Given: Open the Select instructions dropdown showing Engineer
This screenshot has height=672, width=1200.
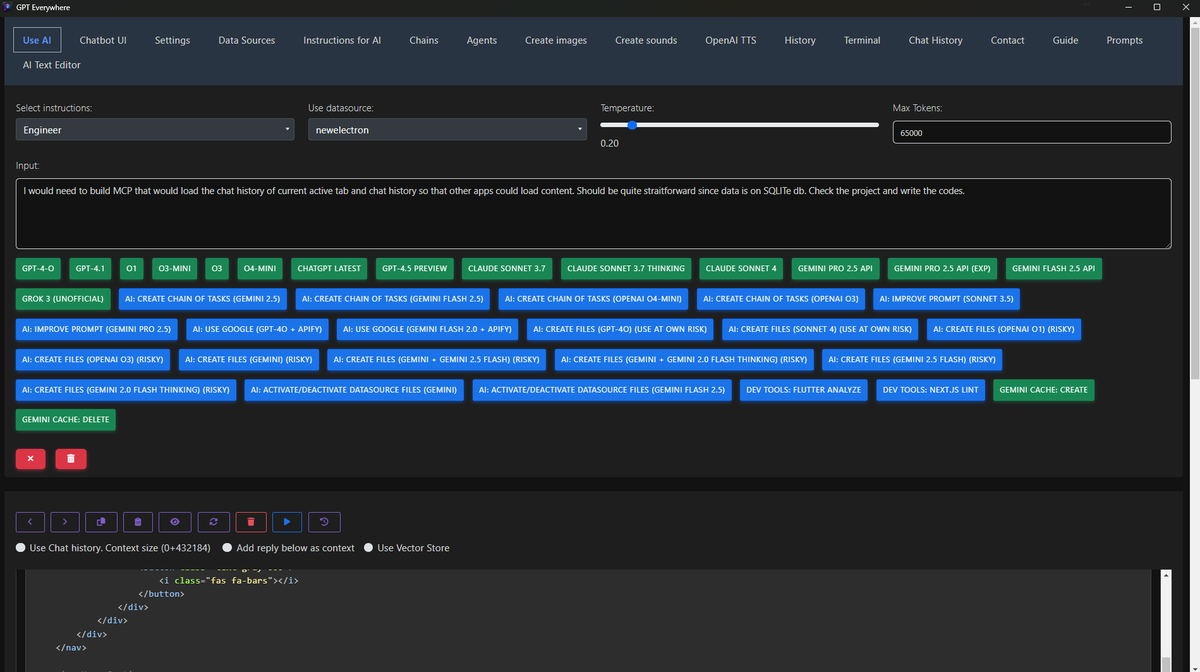Looking at the screenshot, I should [155, 130].
